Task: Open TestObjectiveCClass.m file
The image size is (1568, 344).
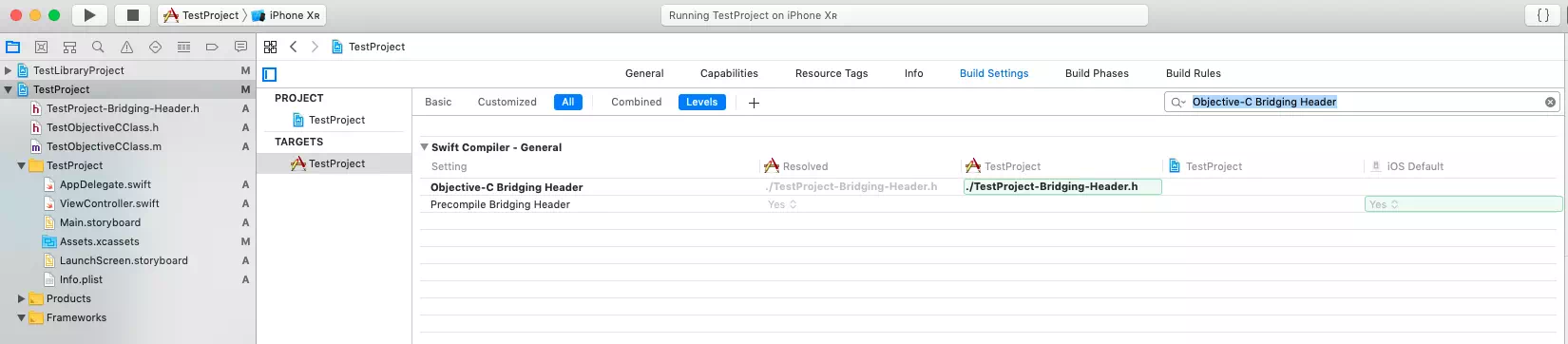Action: [x=104, y=146]
